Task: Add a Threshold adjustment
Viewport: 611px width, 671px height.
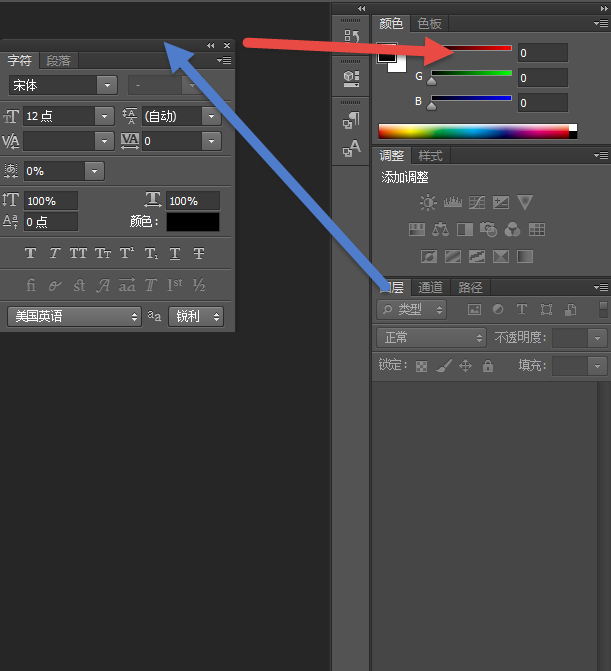Action: [477, 256]
